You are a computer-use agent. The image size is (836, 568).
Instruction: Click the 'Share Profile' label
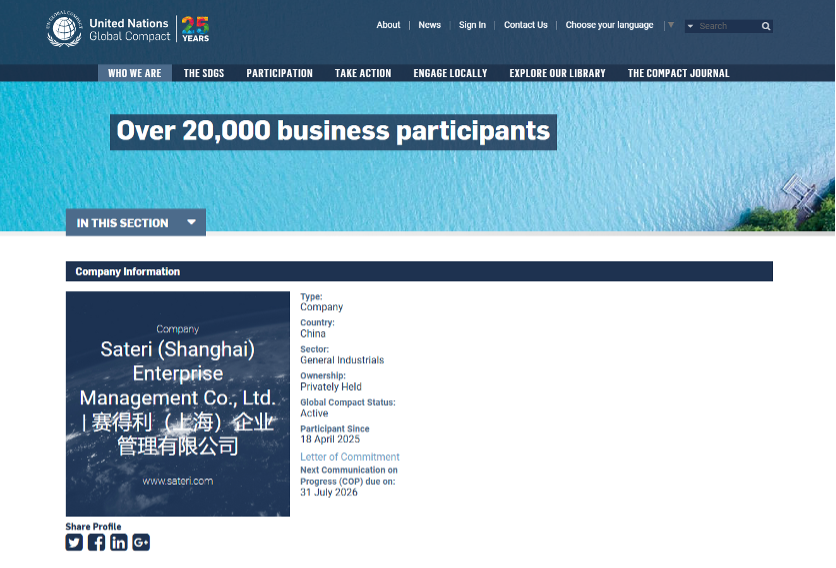[x=93, y=526]
